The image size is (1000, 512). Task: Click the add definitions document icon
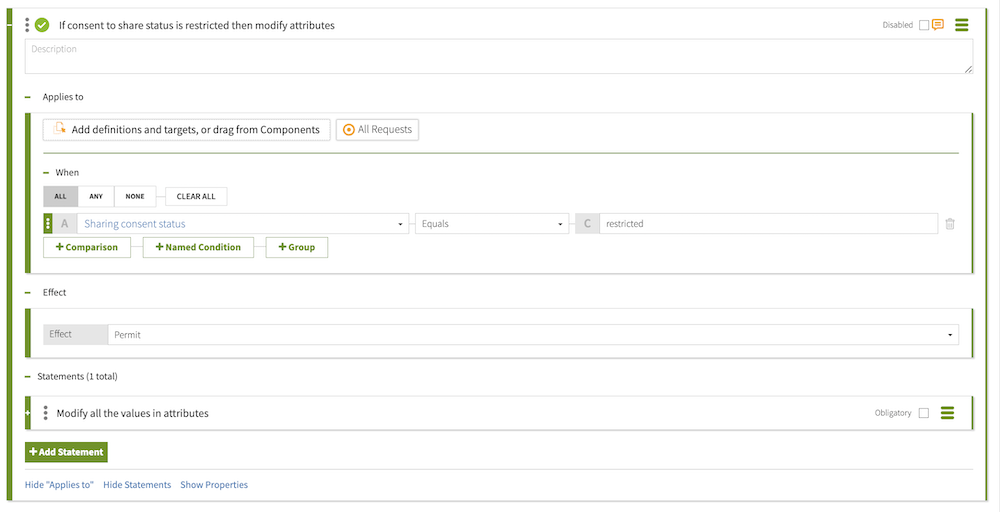(59, 129)
